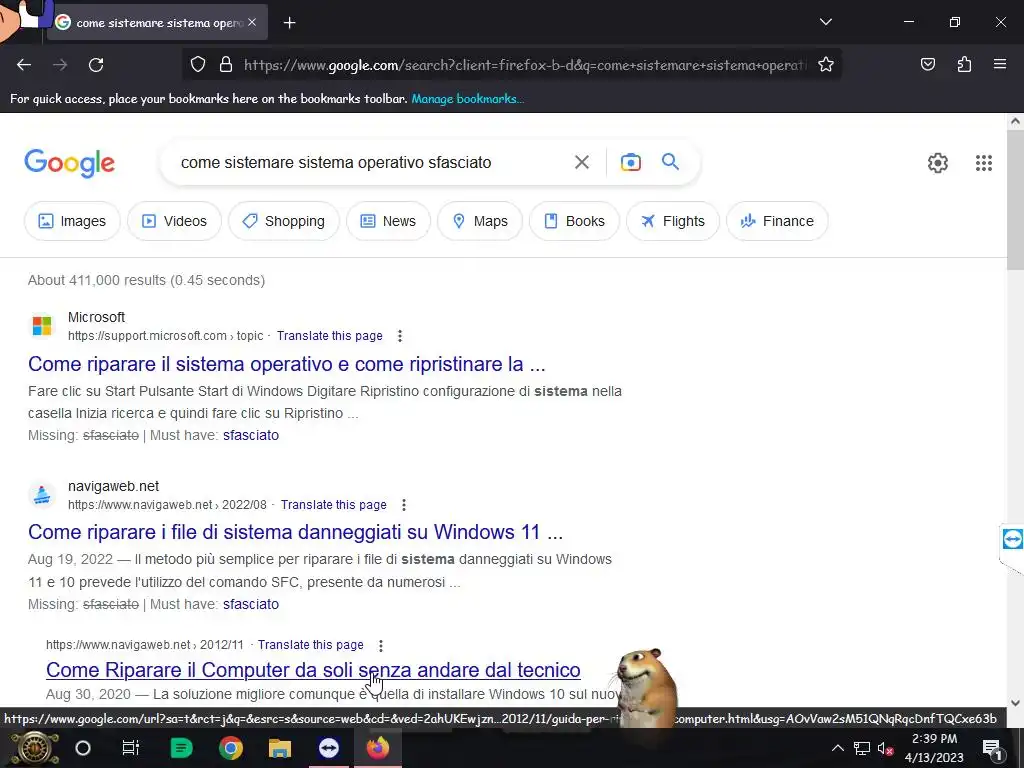
Task: Translate the navigaweb.net 2022/08 result
Action: pos(334,505)
